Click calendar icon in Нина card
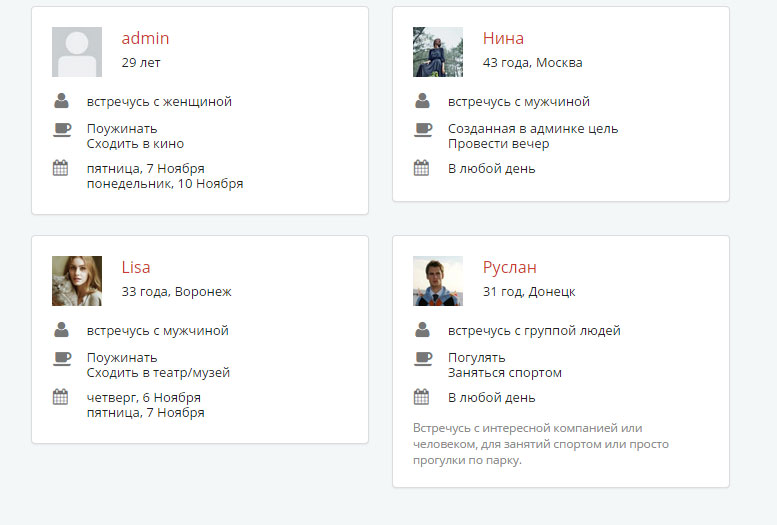Image resolution: width=777 pixels, height=525 pixels. coord(421,168)
